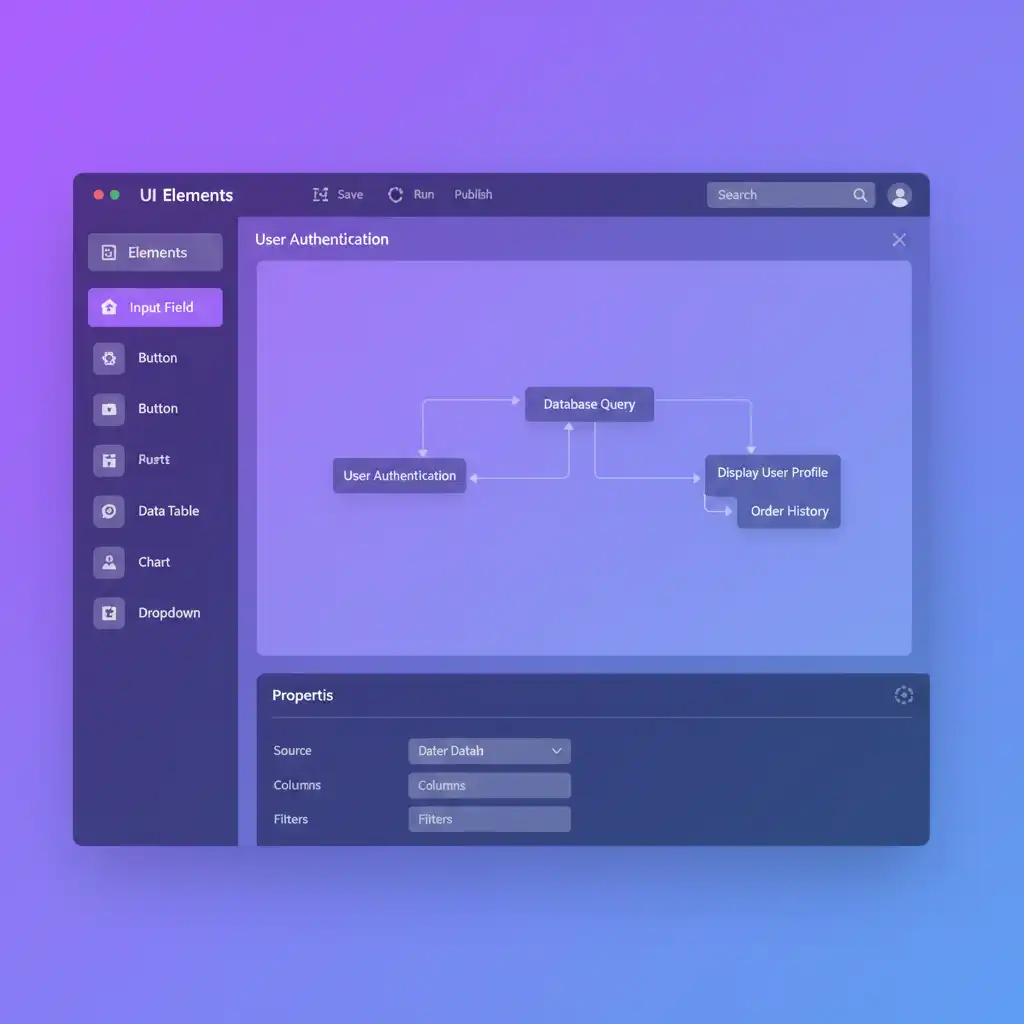Click the Input Field home icon
This screenshot has height=1024, width=1024.
coord(109,308)
